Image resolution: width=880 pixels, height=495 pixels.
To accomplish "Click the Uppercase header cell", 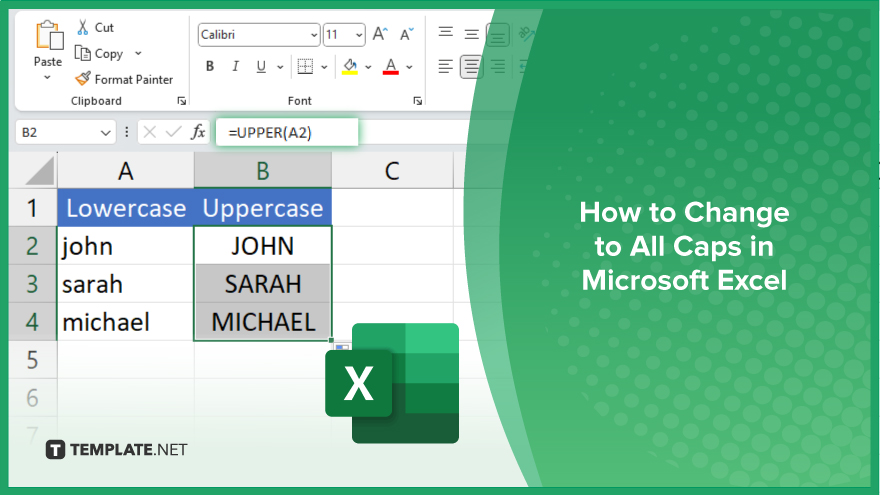I will pos(263,208).
